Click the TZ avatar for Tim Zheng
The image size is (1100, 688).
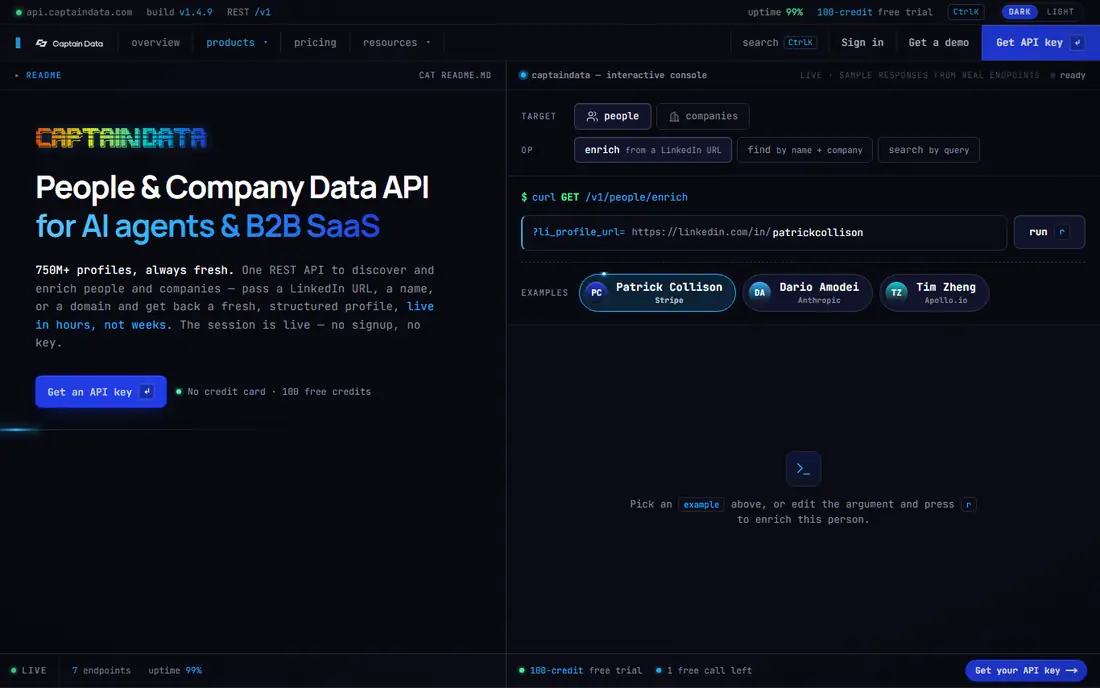click(896, 292)
